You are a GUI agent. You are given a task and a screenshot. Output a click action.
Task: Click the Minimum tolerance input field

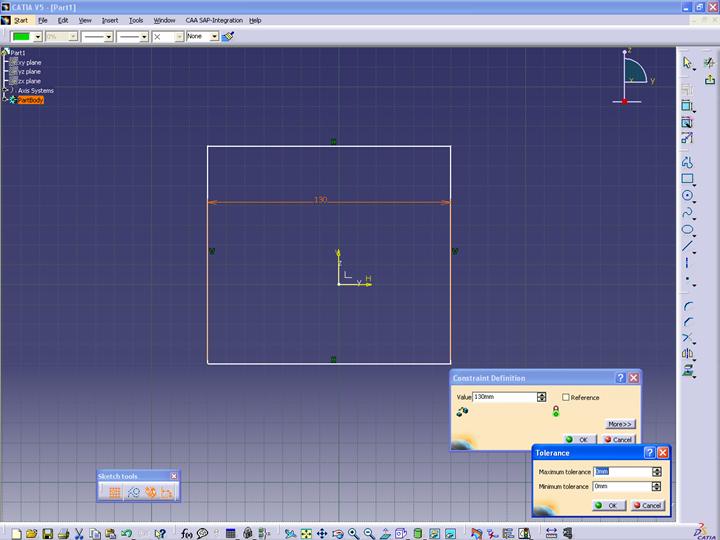tap(623, 486)
